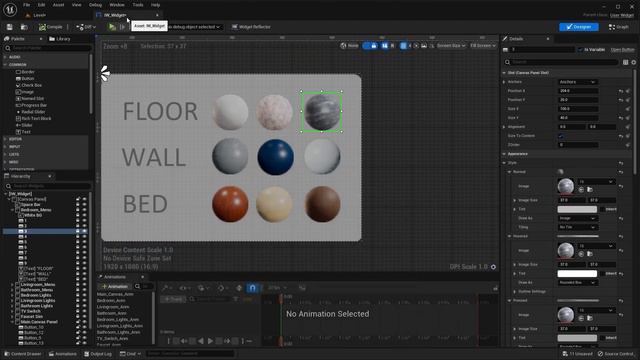Toggle the Is Variable checkbox
The image size is (640, 360).
pyautogui.click(x=580, y=50)
